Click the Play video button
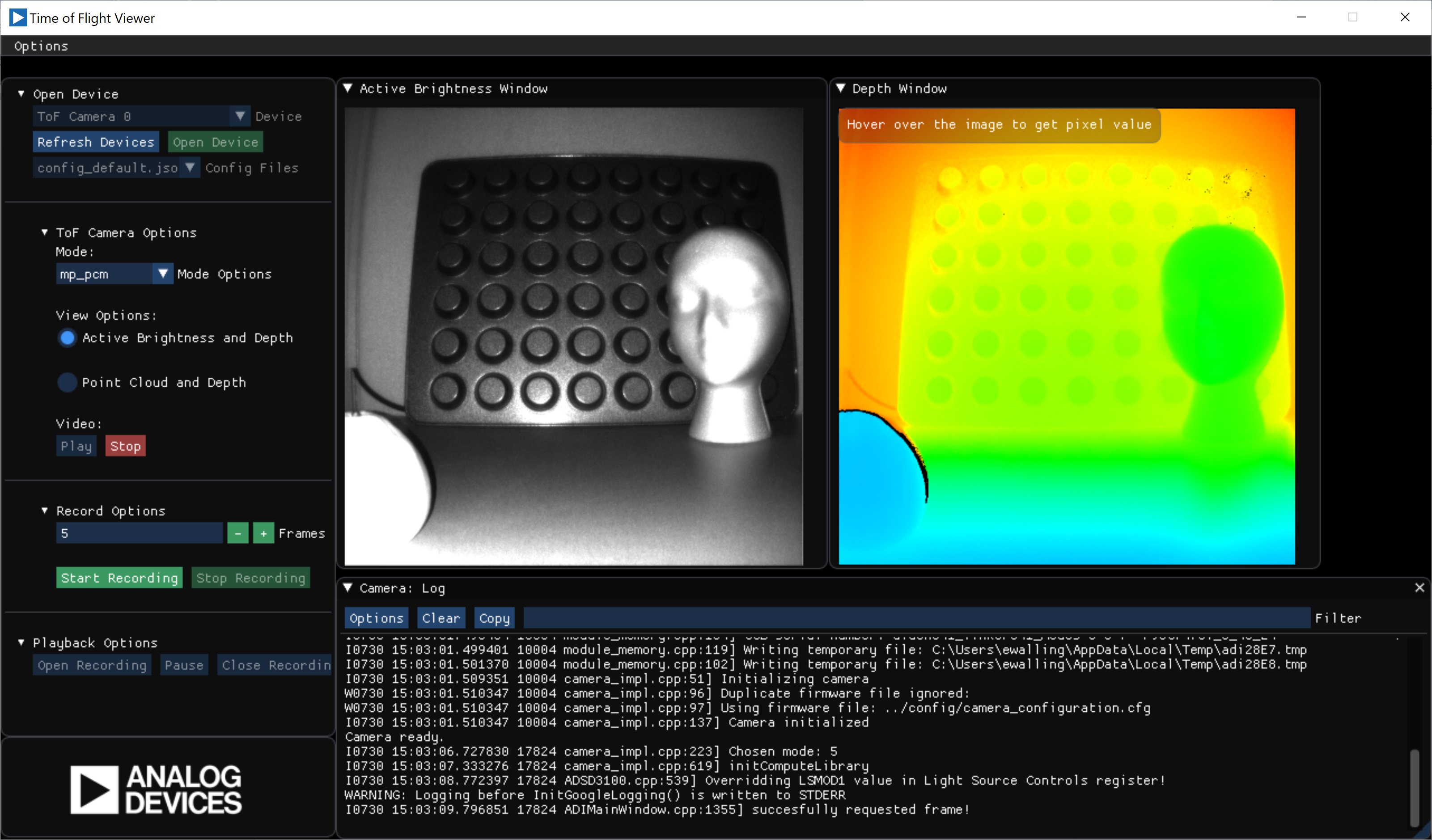 coord(76,446)
